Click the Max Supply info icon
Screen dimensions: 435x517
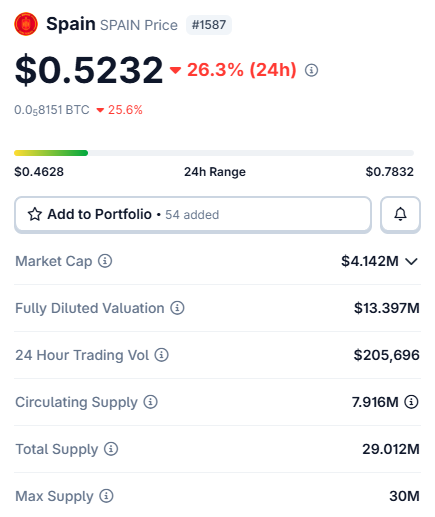click(106, 496)
